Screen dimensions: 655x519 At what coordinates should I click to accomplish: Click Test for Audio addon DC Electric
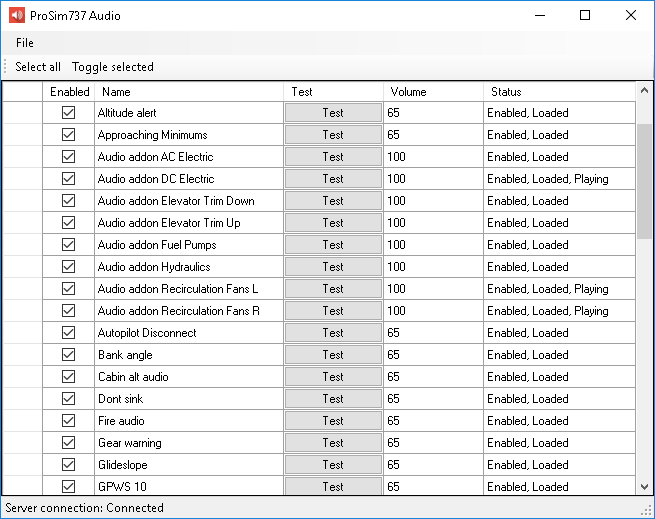333,178
